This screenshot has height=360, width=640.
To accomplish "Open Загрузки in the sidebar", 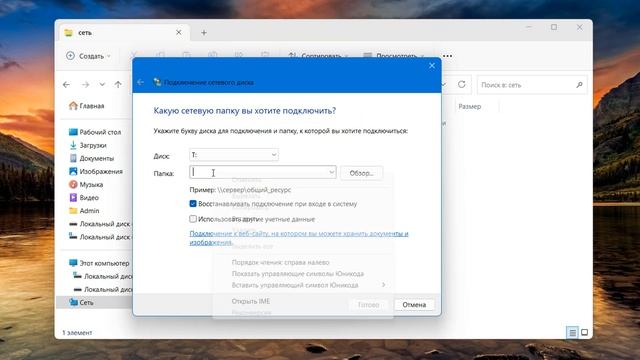I will tap(88, 145).
